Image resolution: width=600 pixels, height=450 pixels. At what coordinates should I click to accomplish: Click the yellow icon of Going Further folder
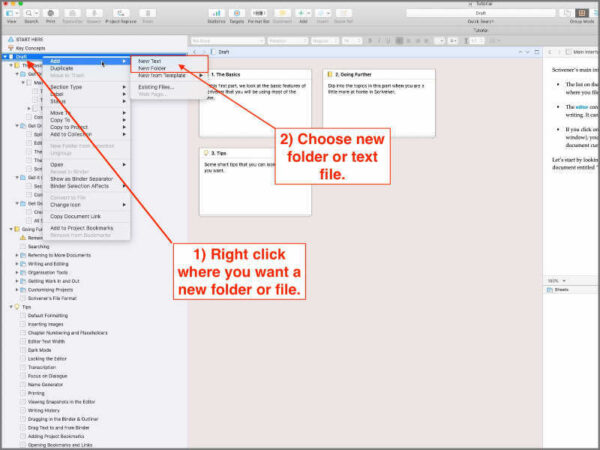click(17, 229)
